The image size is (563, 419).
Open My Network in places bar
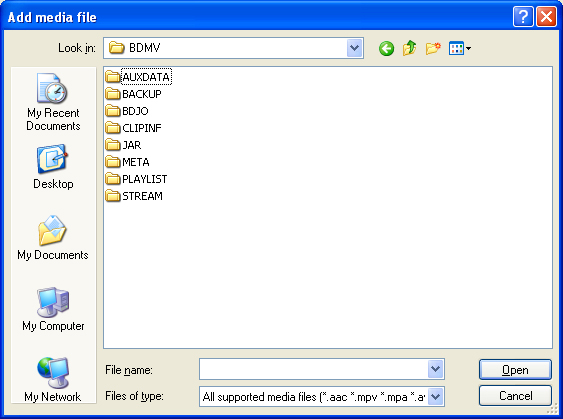point(53,380)
